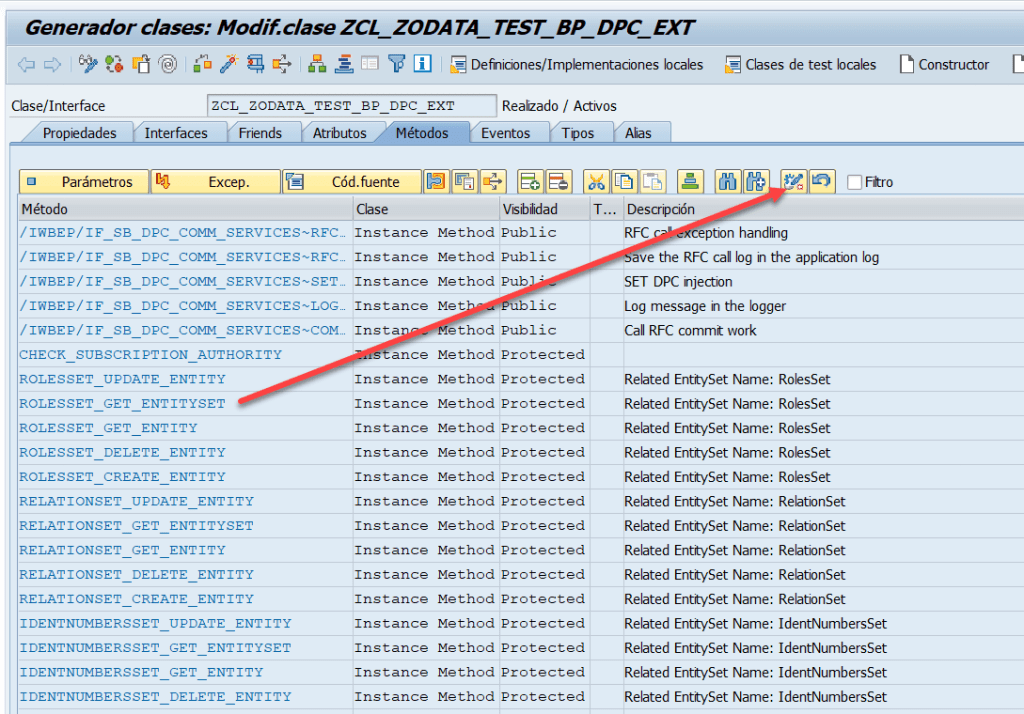Click the Class/Interface name field

pyautogui.click(x=350, y=105)
